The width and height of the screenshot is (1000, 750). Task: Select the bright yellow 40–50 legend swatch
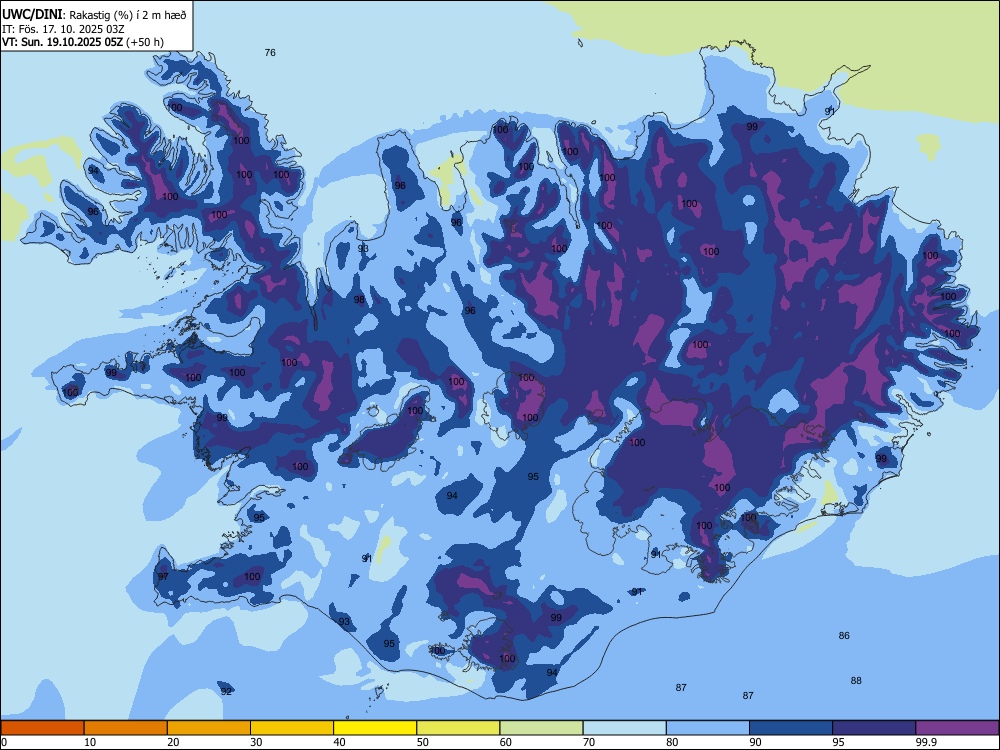375,728
